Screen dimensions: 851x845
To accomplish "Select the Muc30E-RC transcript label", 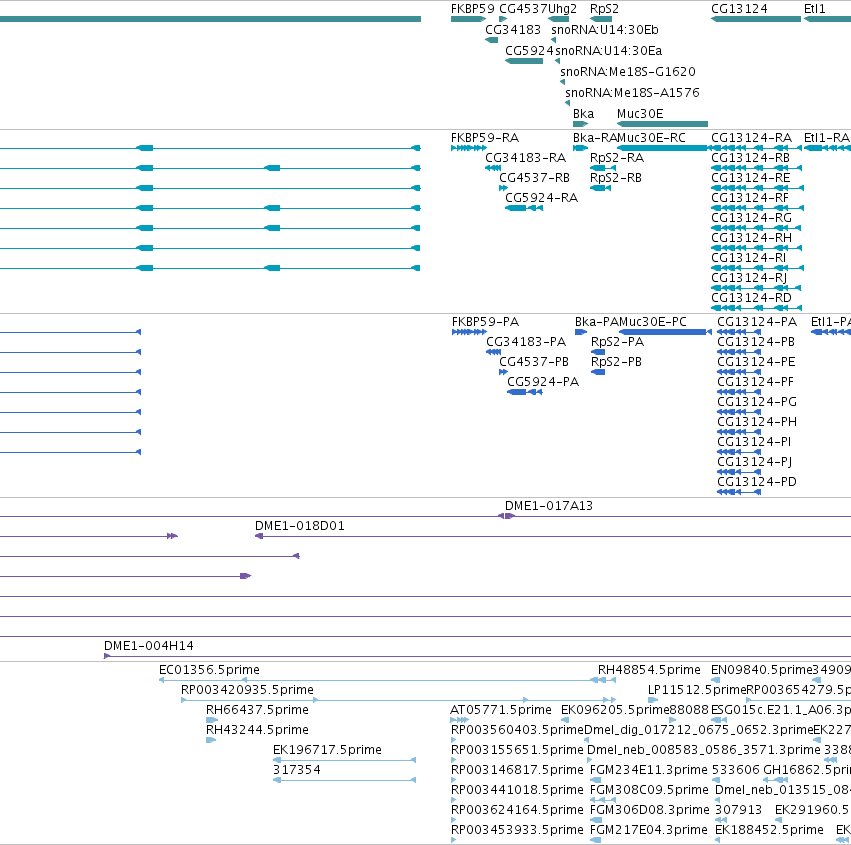I will (x=651, y=137).
